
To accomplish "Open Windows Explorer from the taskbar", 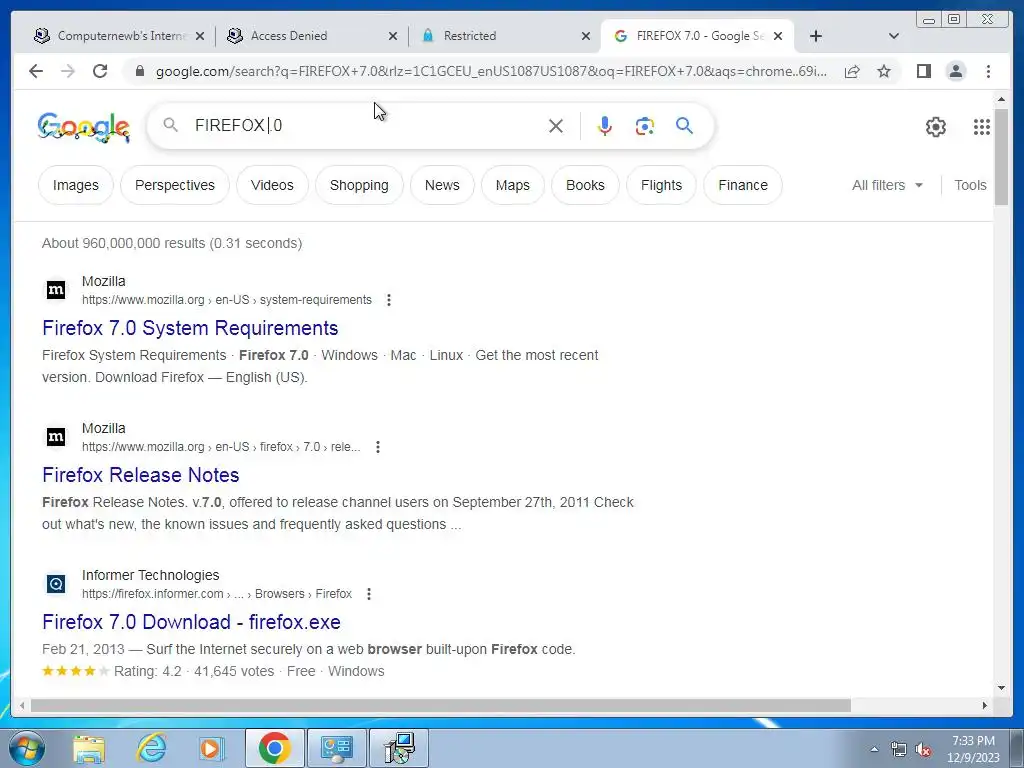I will pyautogui.click(x=89, y=748).
